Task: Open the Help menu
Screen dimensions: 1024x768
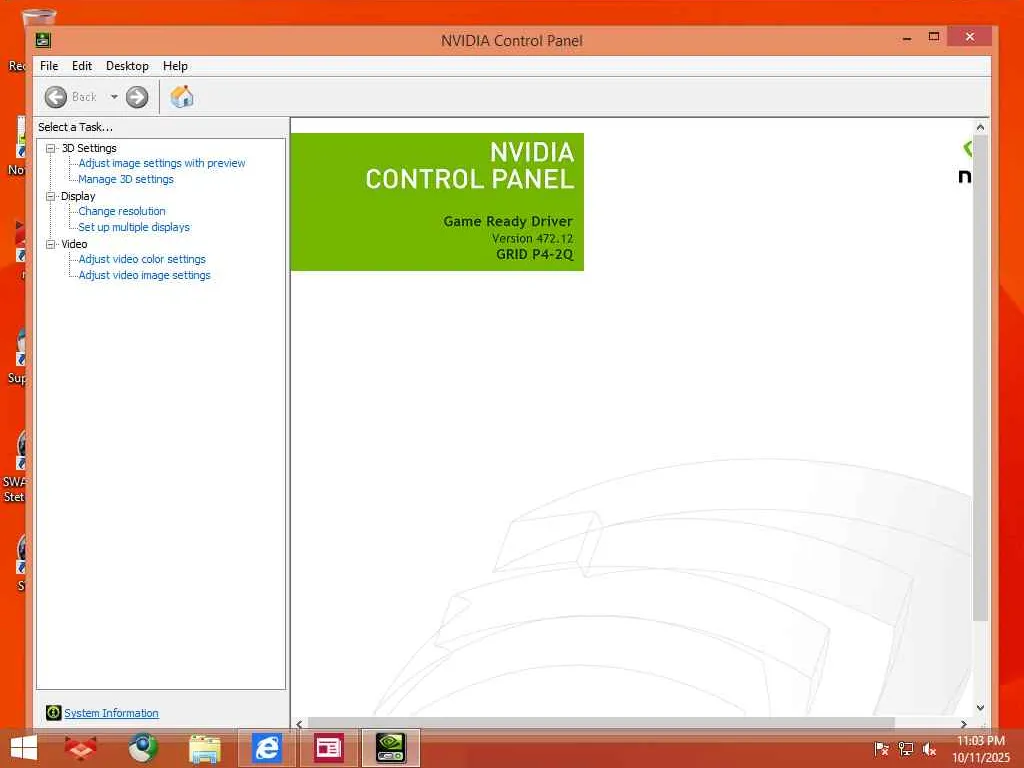Action: 175,66
